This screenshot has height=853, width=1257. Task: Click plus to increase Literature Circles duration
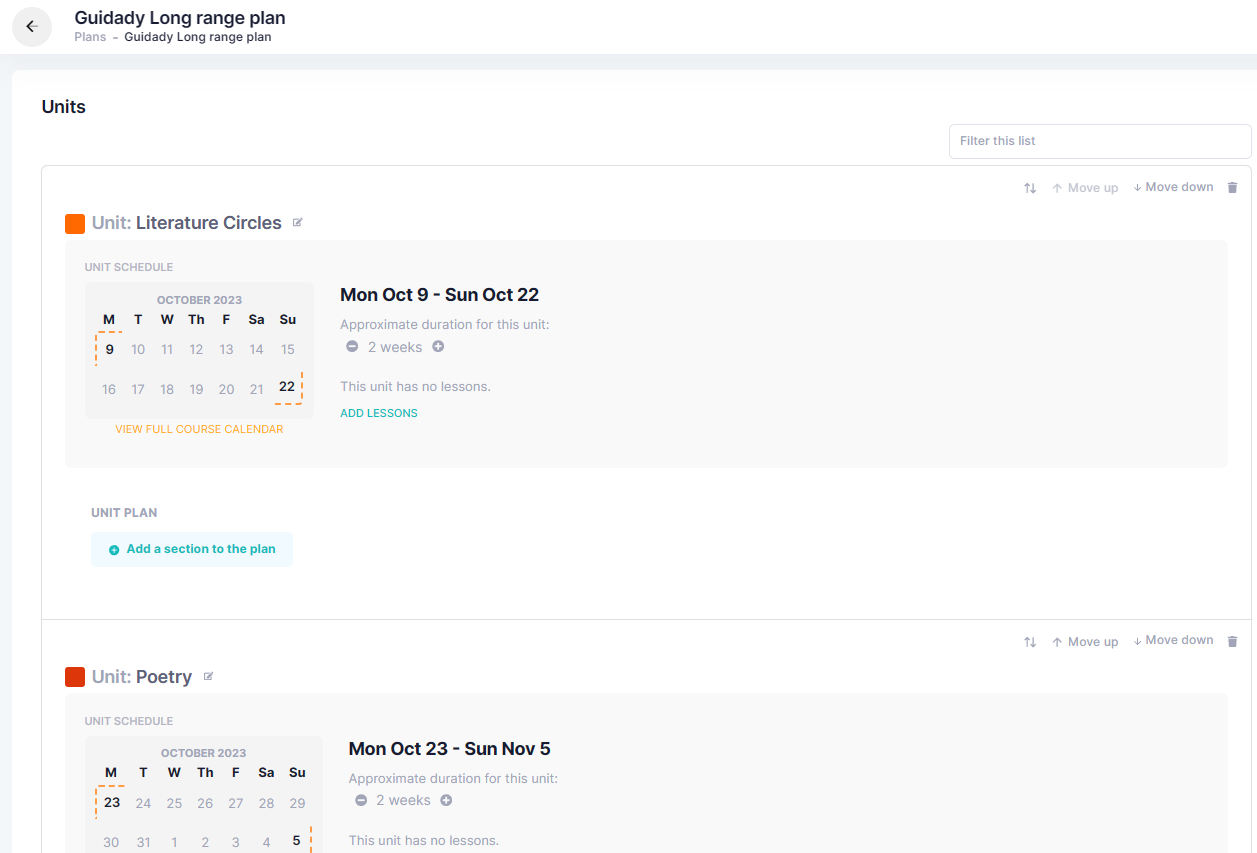point(438,346)
